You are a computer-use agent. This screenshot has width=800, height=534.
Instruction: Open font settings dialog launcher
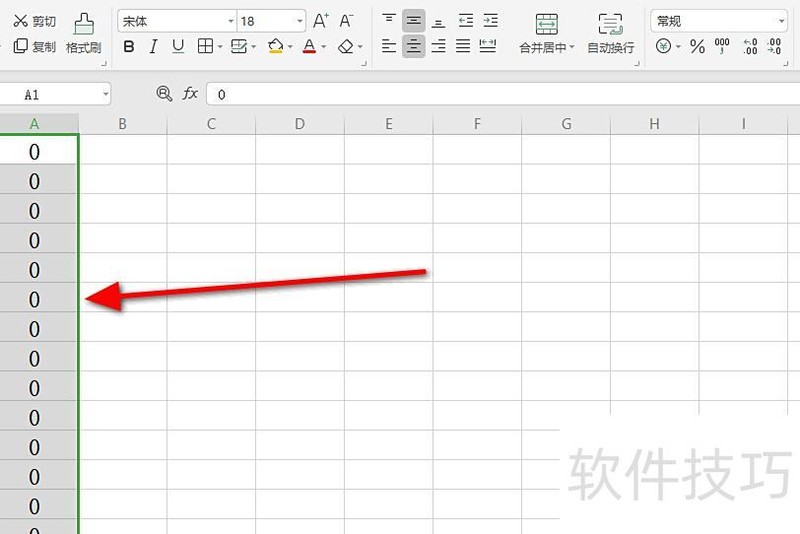[x=364, y=64]
